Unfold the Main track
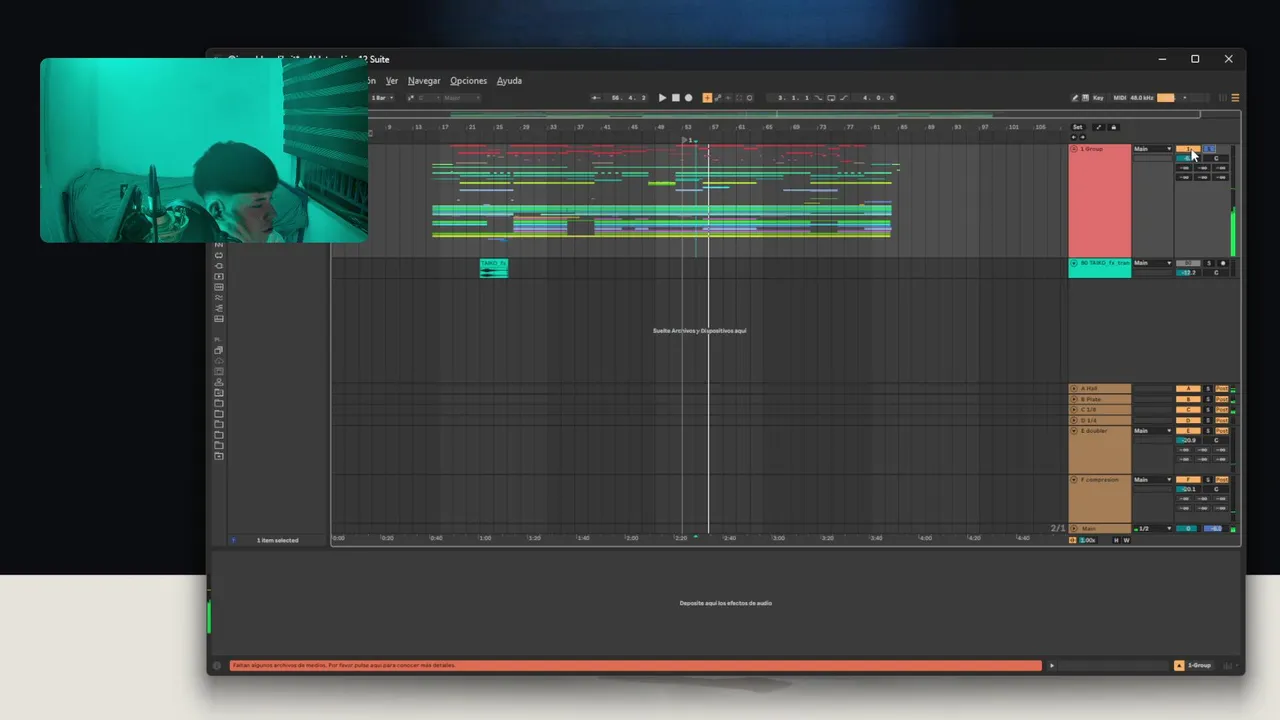Screen dimensions: 1280x720 click(x=1074, y=528)
